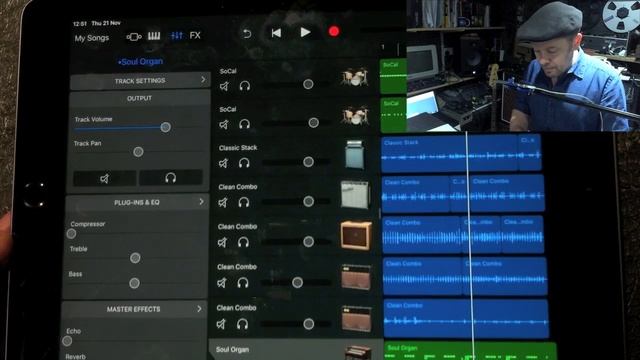Mute the Clean Combo track just above Soul Organ
Image resolution: width=640 pixels, height=360 pixels.
coord(221,324)
